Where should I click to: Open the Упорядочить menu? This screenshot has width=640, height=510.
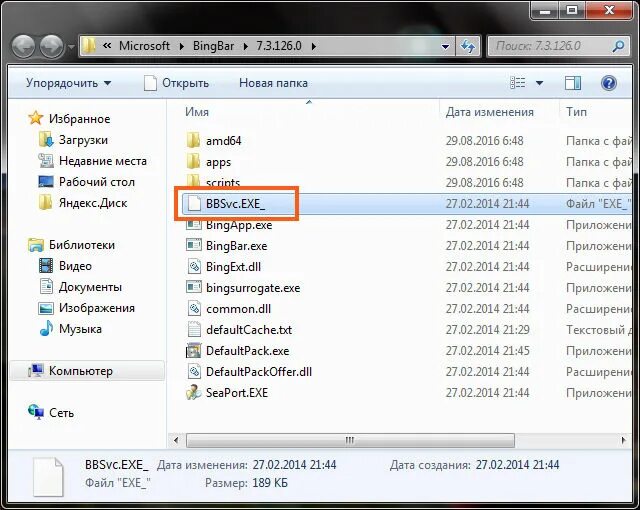(68, 83)
